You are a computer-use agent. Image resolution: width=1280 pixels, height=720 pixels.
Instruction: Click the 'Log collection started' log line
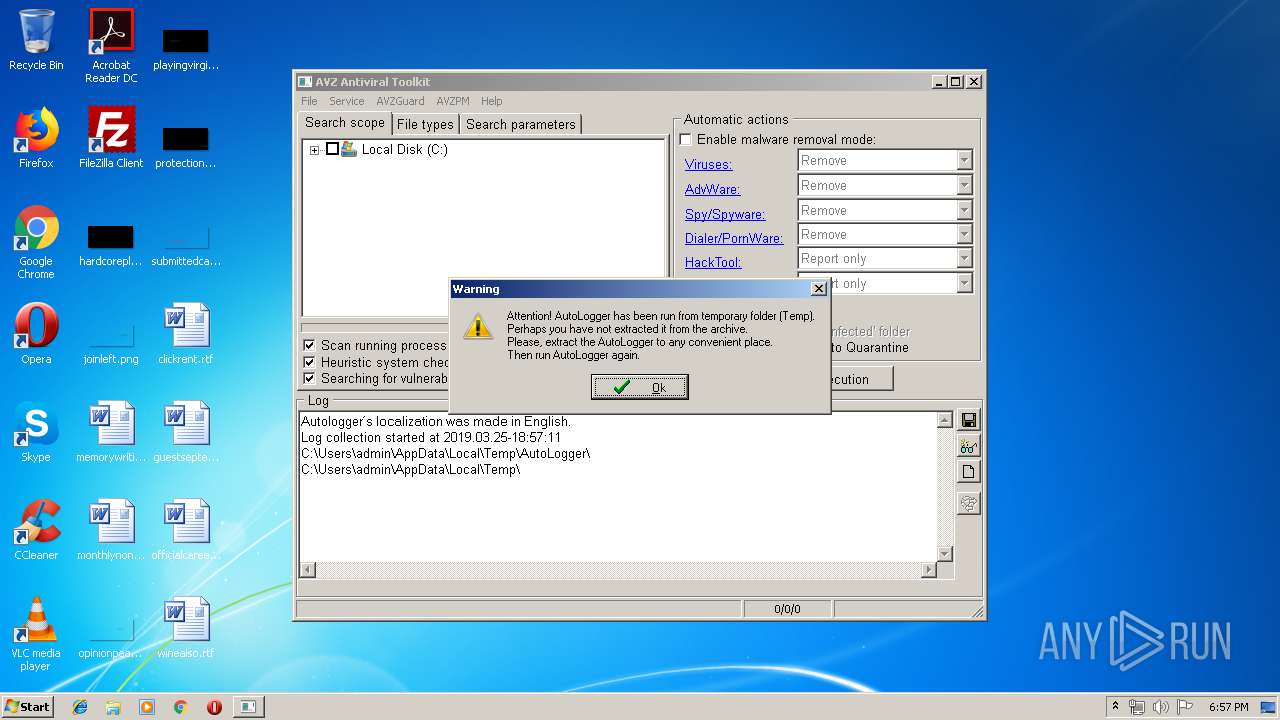(x=431, y=437)
